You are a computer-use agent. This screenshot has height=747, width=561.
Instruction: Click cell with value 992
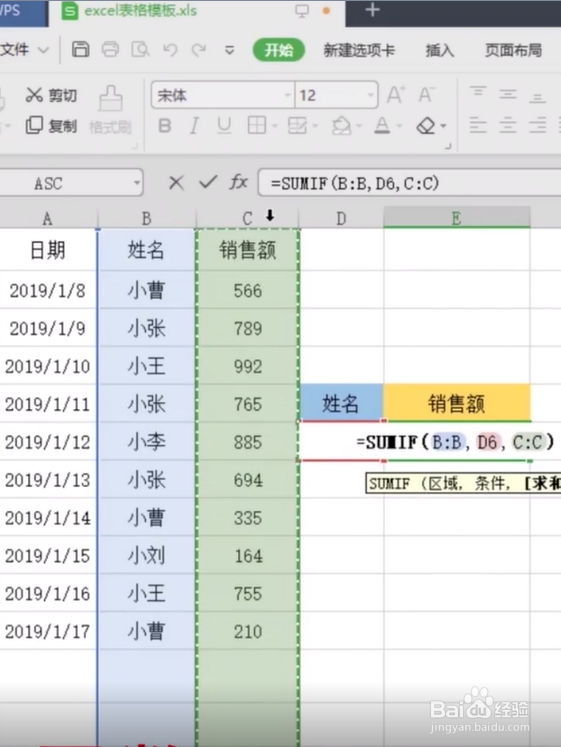coord(248,366)
